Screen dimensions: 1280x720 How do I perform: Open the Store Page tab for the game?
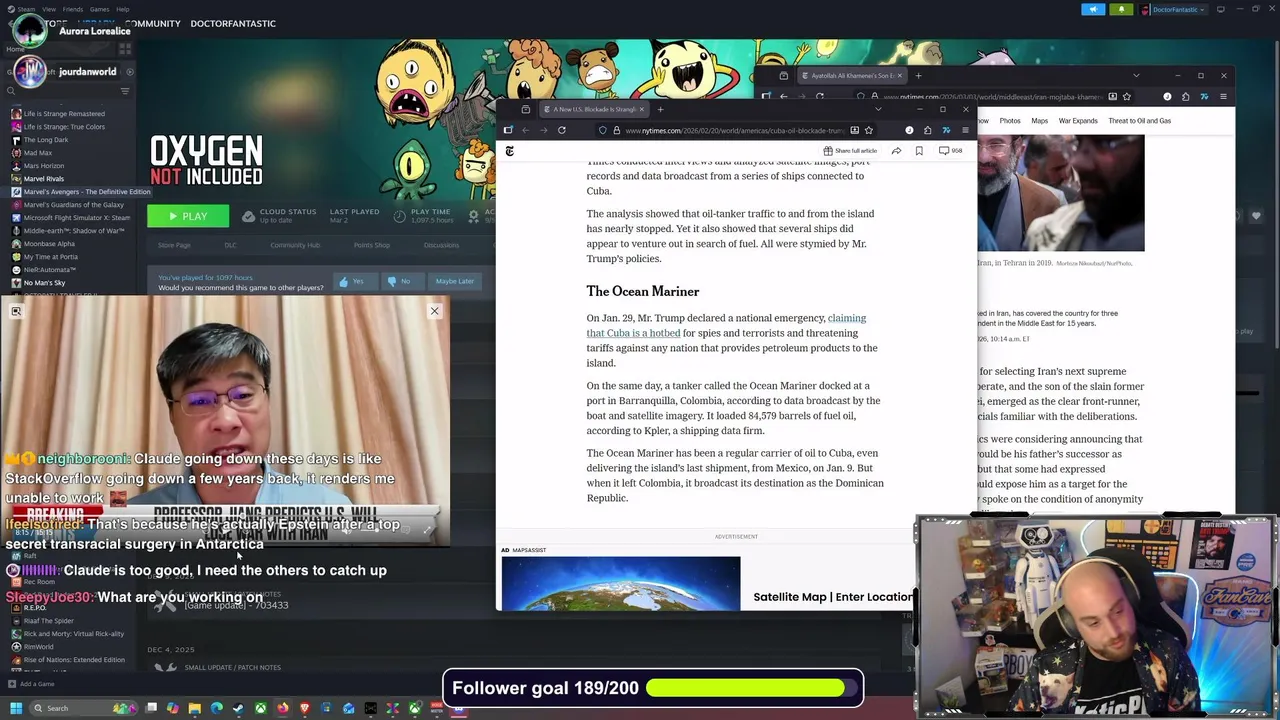[x=174, y=245]
